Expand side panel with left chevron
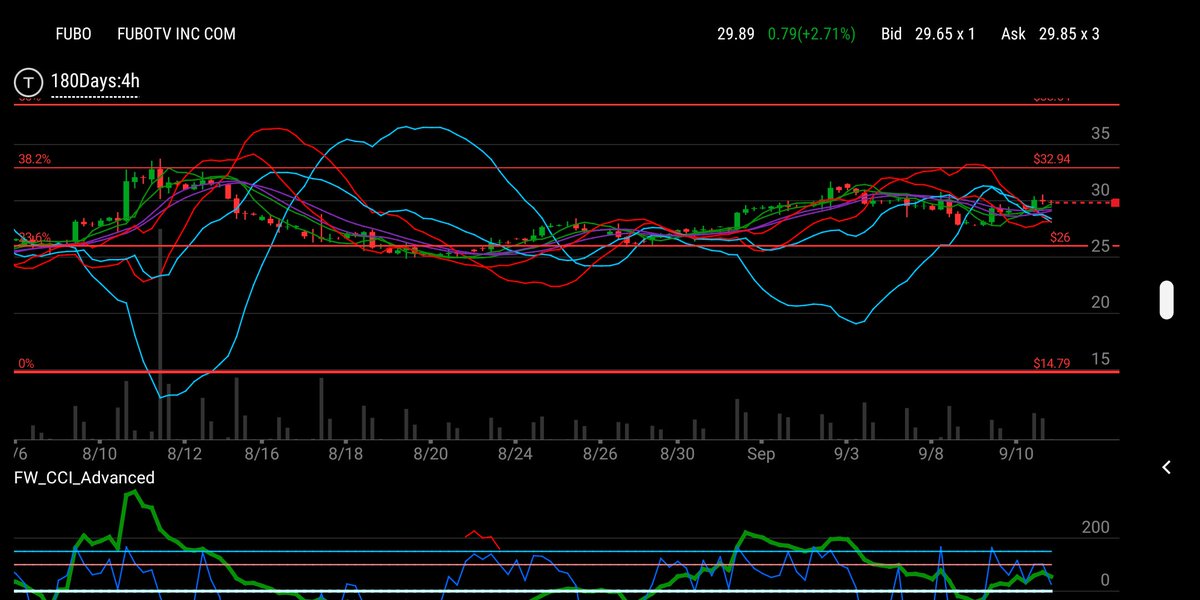 coord(1166,467)
